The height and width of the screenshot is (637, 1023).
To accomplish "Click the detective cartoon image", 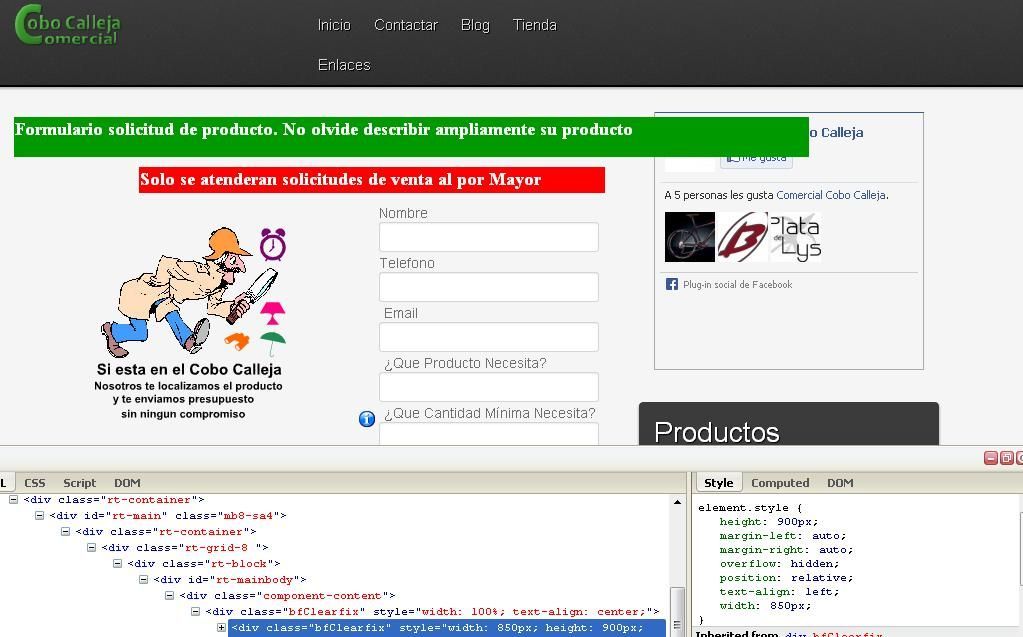I will pos(191,291).
